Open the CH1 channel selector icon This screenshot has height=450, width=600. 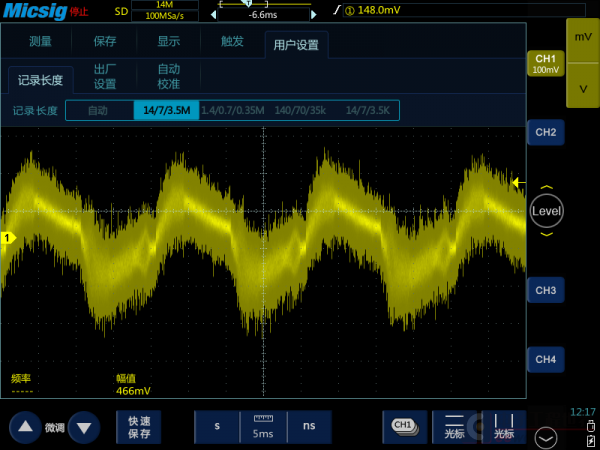(x=405, y=427)
